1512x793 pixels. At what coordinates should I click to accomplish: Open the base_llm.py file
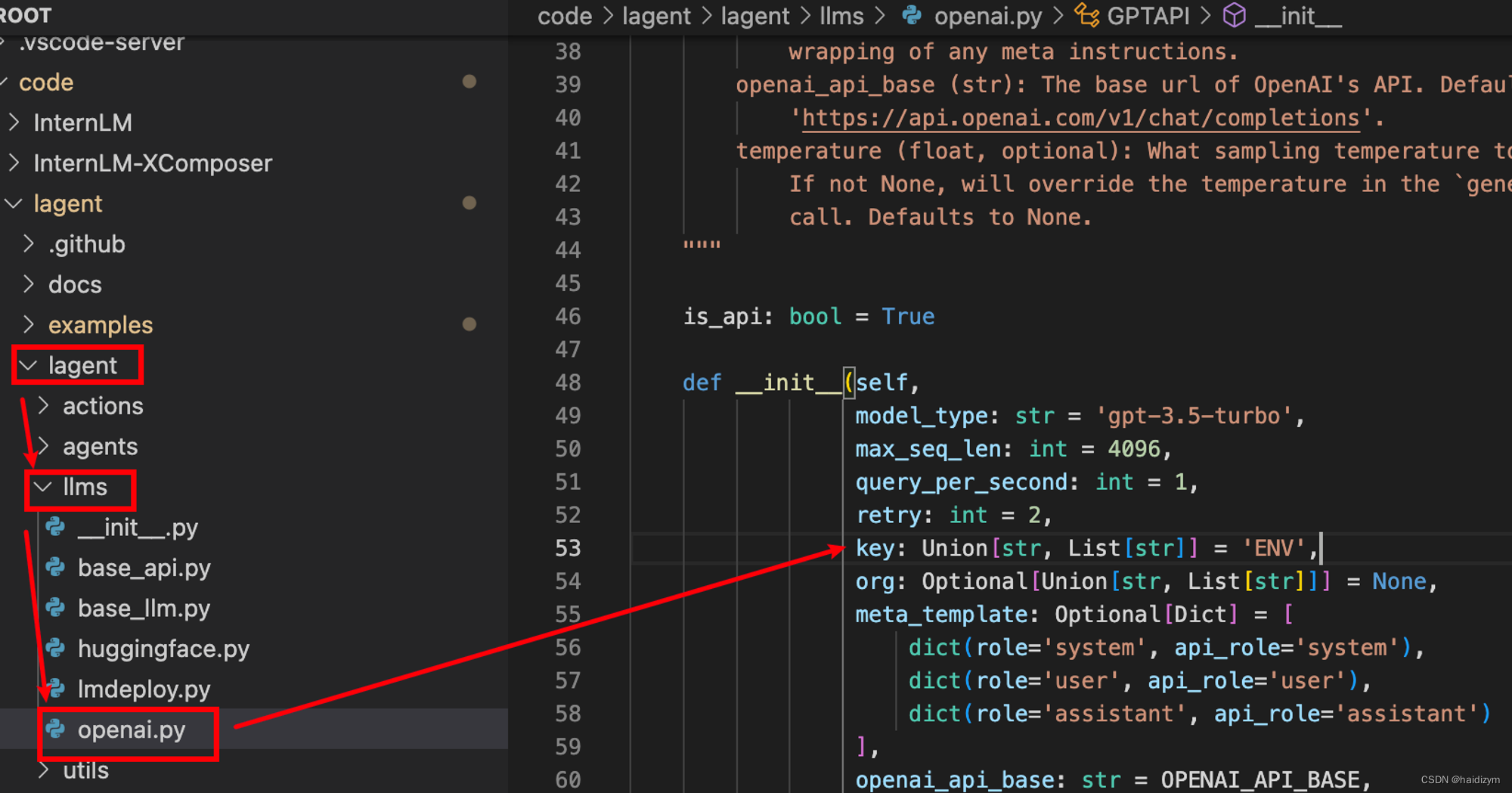coord(144,608)
